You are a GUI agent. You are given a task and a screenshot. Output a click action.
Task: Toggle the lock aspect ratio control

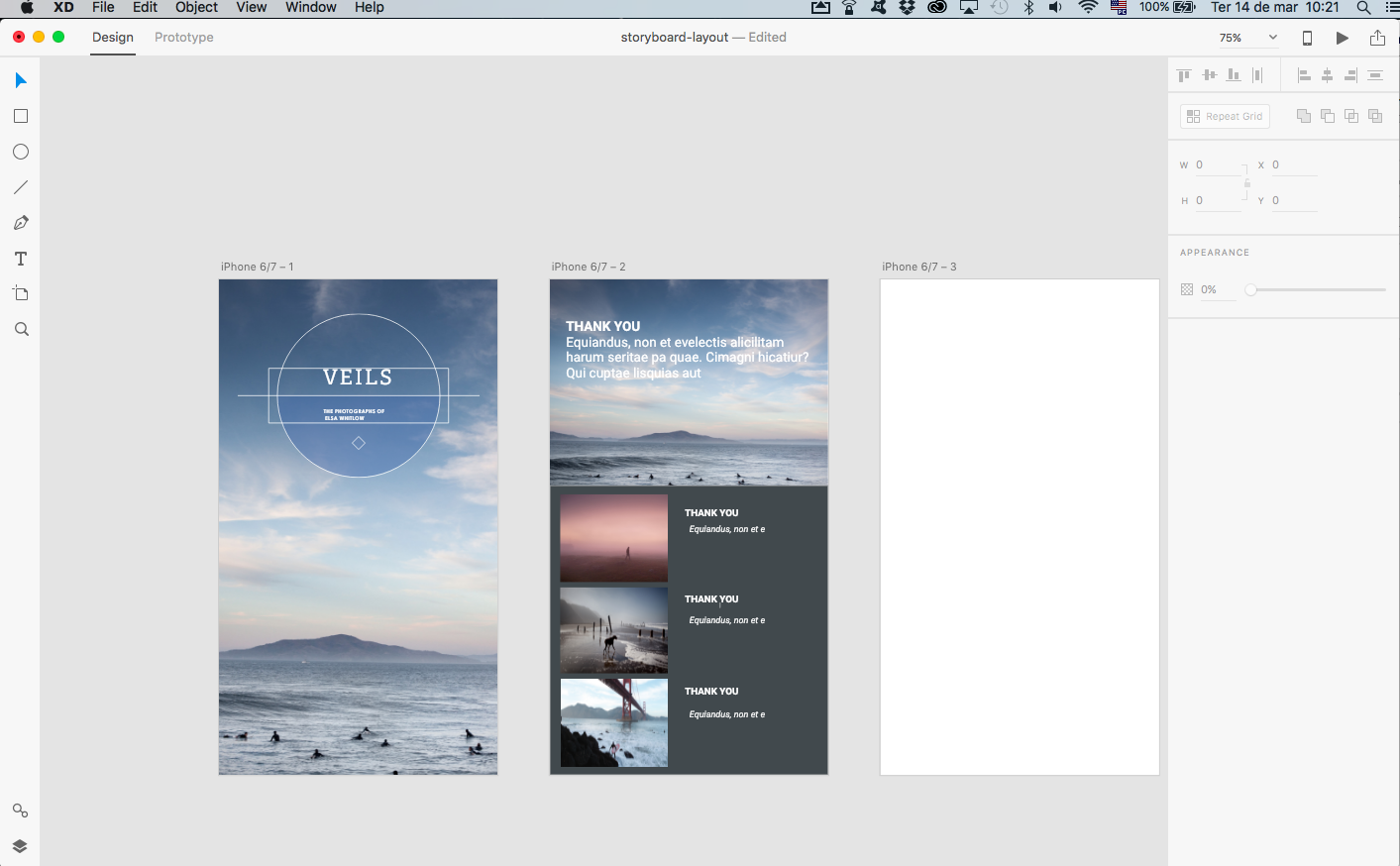1246,183
